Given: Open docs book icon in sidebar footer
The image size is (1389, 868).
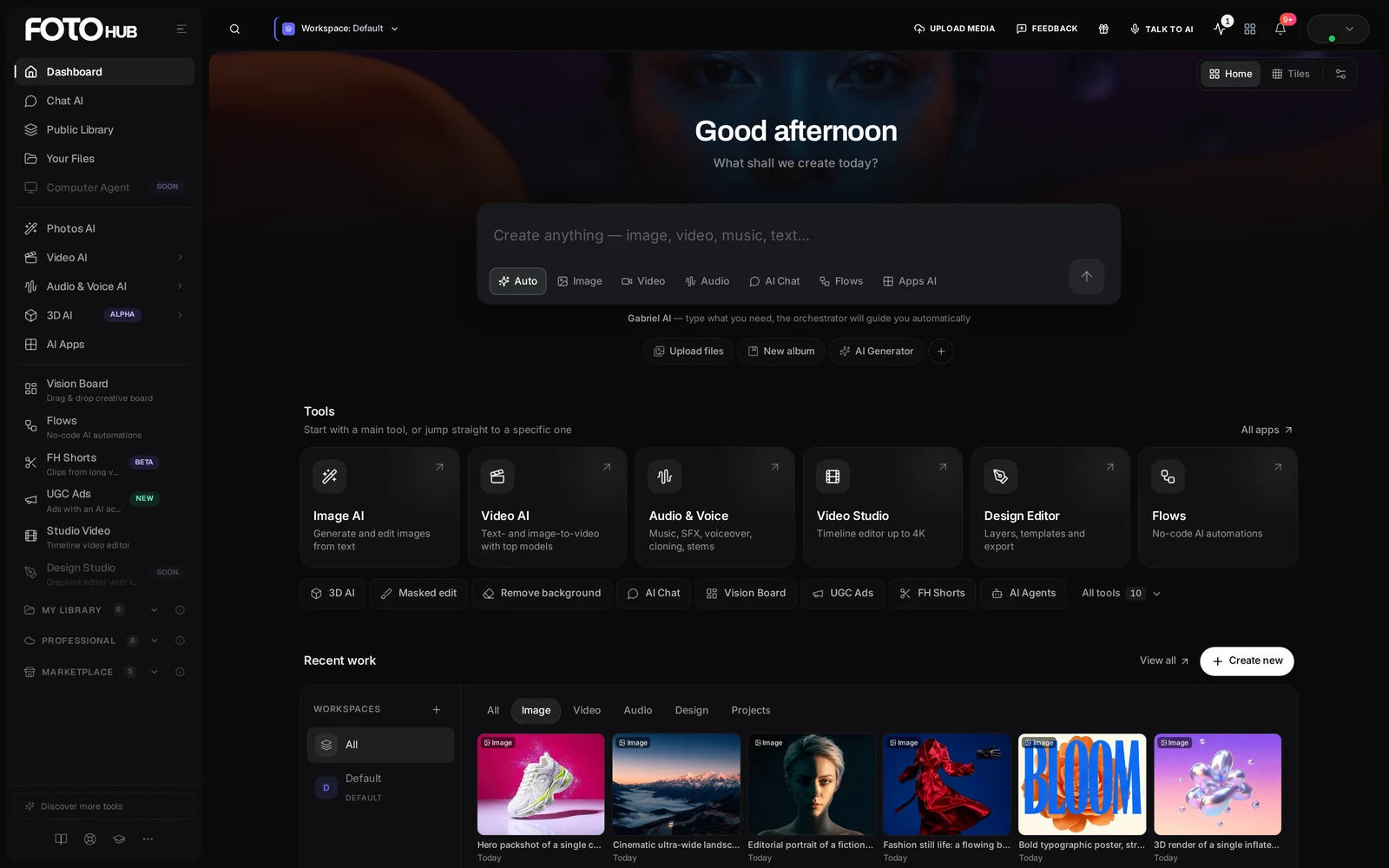Looking at the screenshot, I should (x=61, y=838).
